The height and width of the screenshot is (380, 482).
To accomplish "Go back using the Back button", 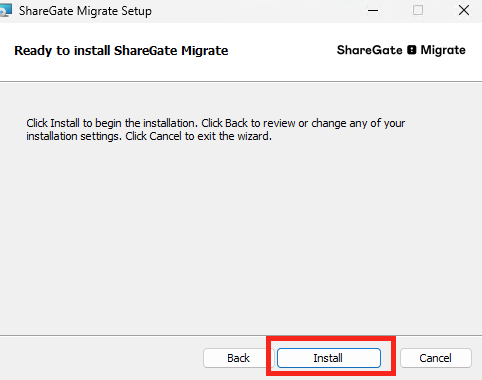I will click(x=238, y=358).
